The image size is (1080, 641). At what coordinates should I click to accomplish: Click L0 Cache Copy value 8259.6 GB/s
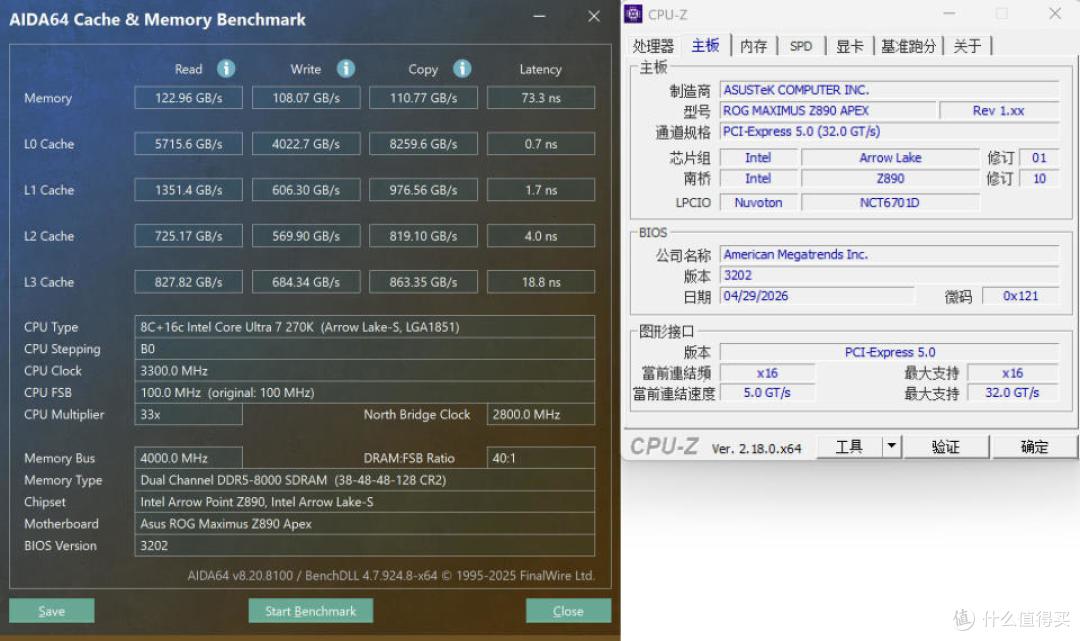pos(424,144)
